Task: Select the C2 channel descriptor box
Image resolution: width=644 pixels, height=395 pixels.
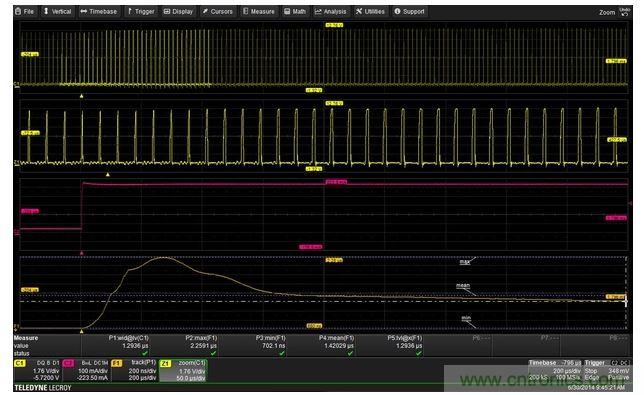Action: pyautogui.click(x=86, y=370)
